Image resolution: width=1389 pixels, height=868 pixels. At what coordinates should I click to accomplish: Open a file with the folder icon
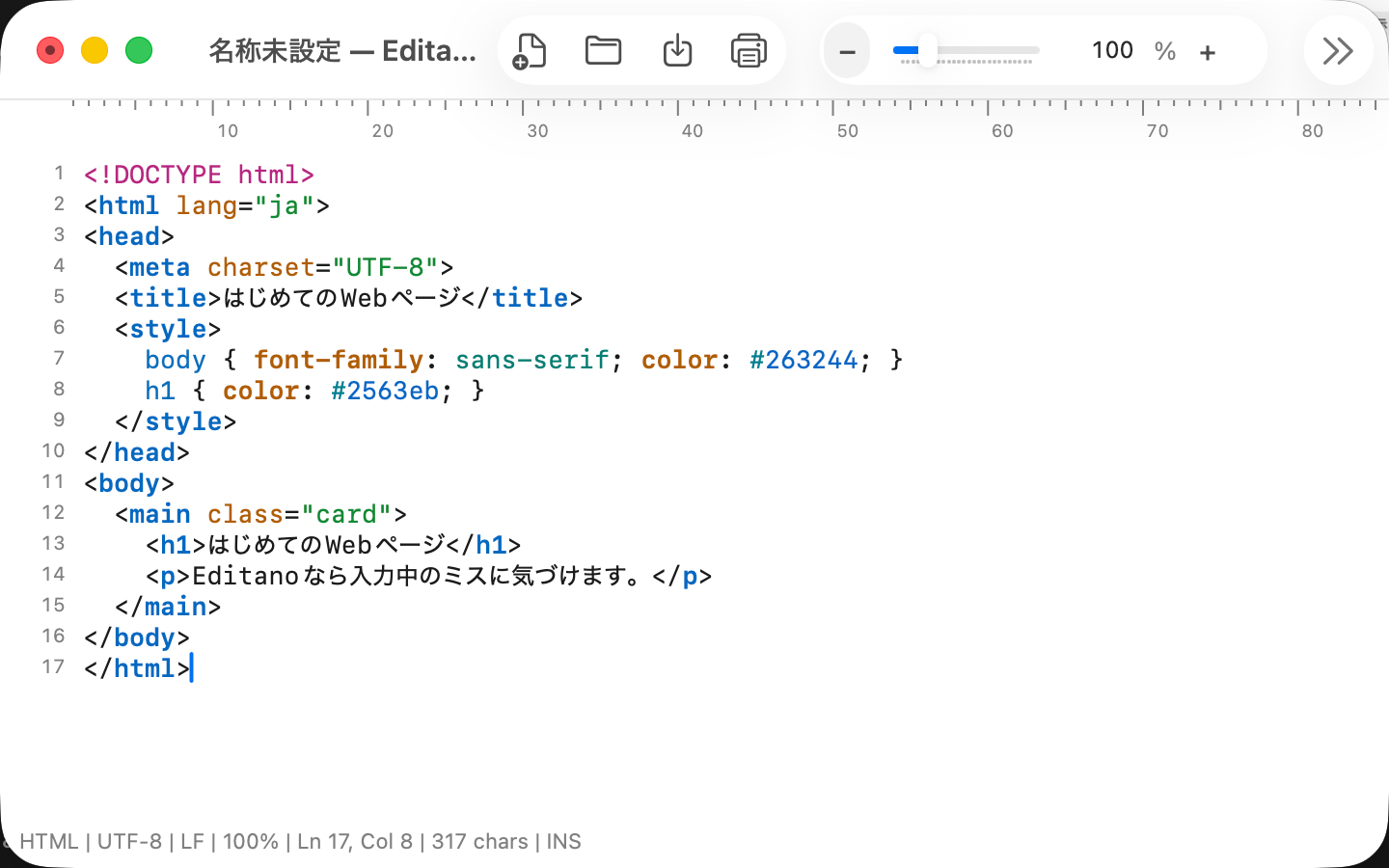604,50
